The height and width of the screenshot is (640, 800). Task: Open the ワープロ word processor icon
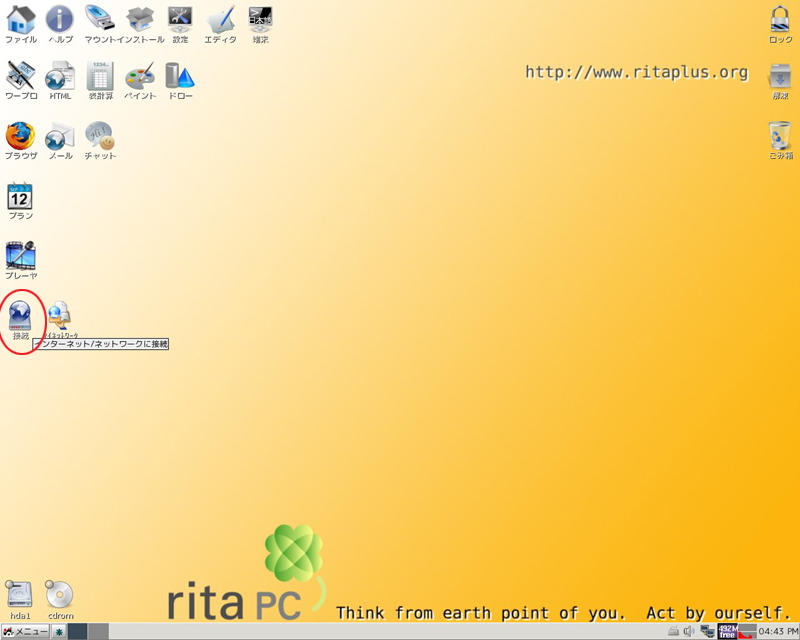20,77
